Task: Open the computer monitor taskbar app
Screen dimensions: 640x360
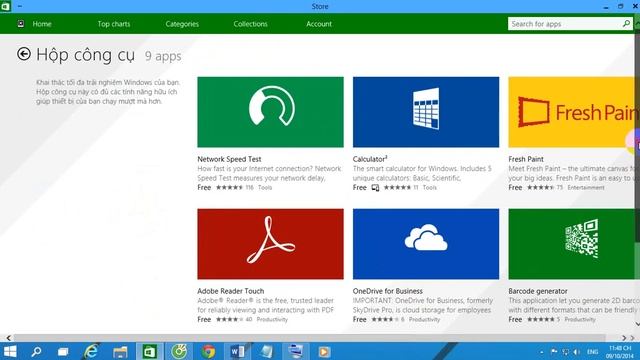Action: click(296, 351)
